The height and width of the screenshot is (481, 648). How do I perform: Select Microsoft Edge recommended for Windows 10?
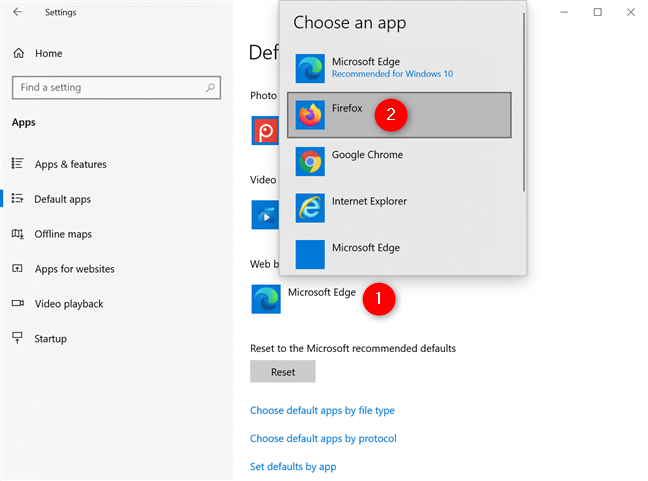click(399, 68)
